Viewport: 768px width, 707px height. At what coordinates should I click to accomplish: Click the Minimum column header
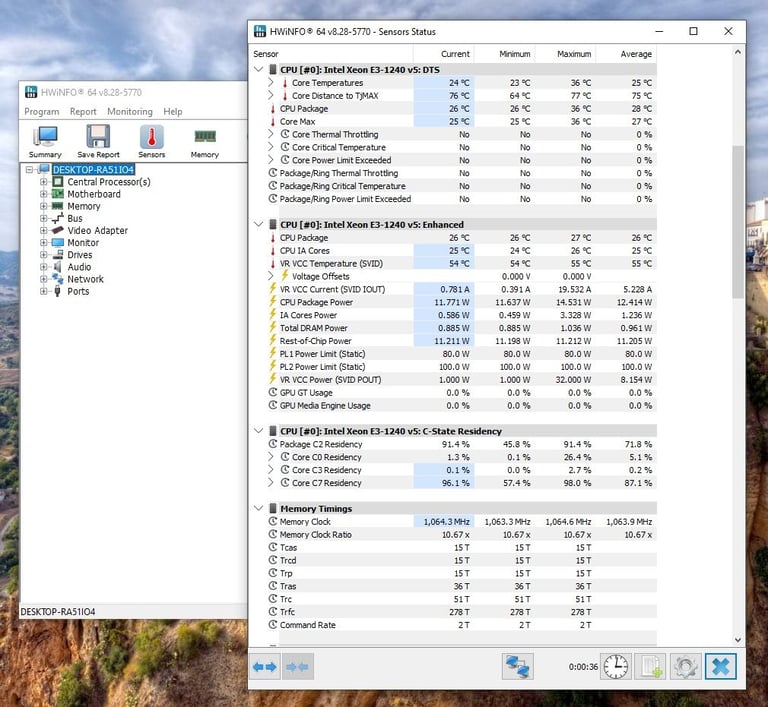(x=504, y=54)
